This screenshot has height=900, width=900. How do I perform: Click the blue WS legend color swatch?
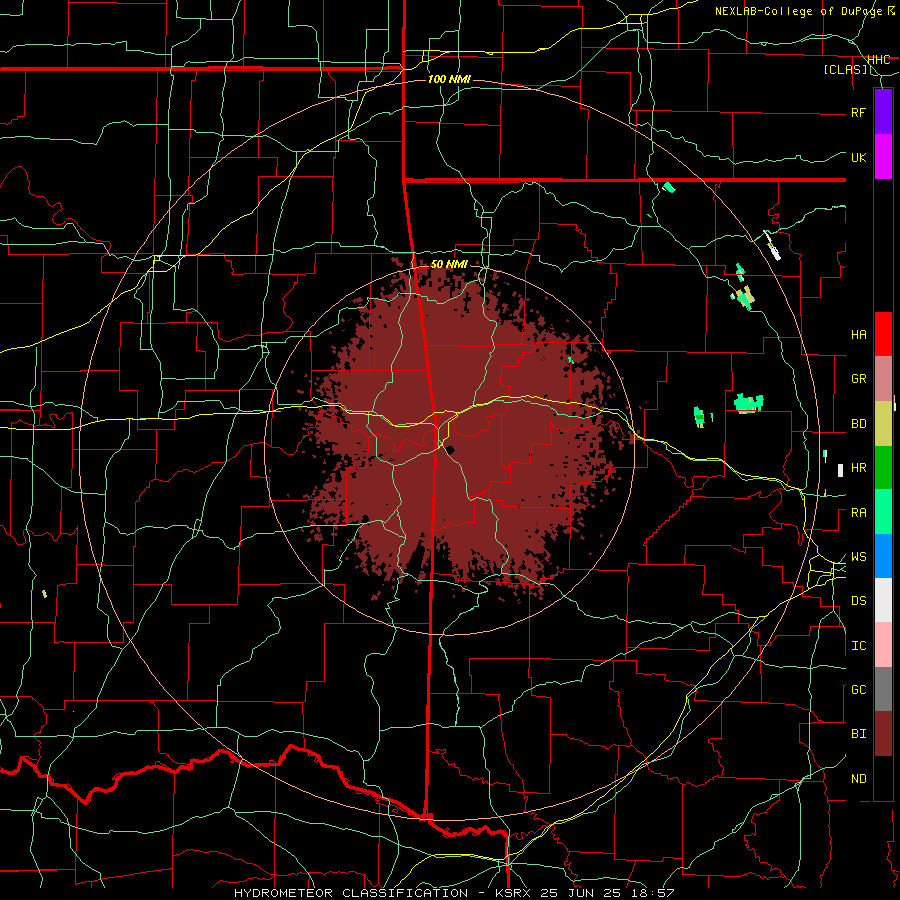[x=883, y=556]
